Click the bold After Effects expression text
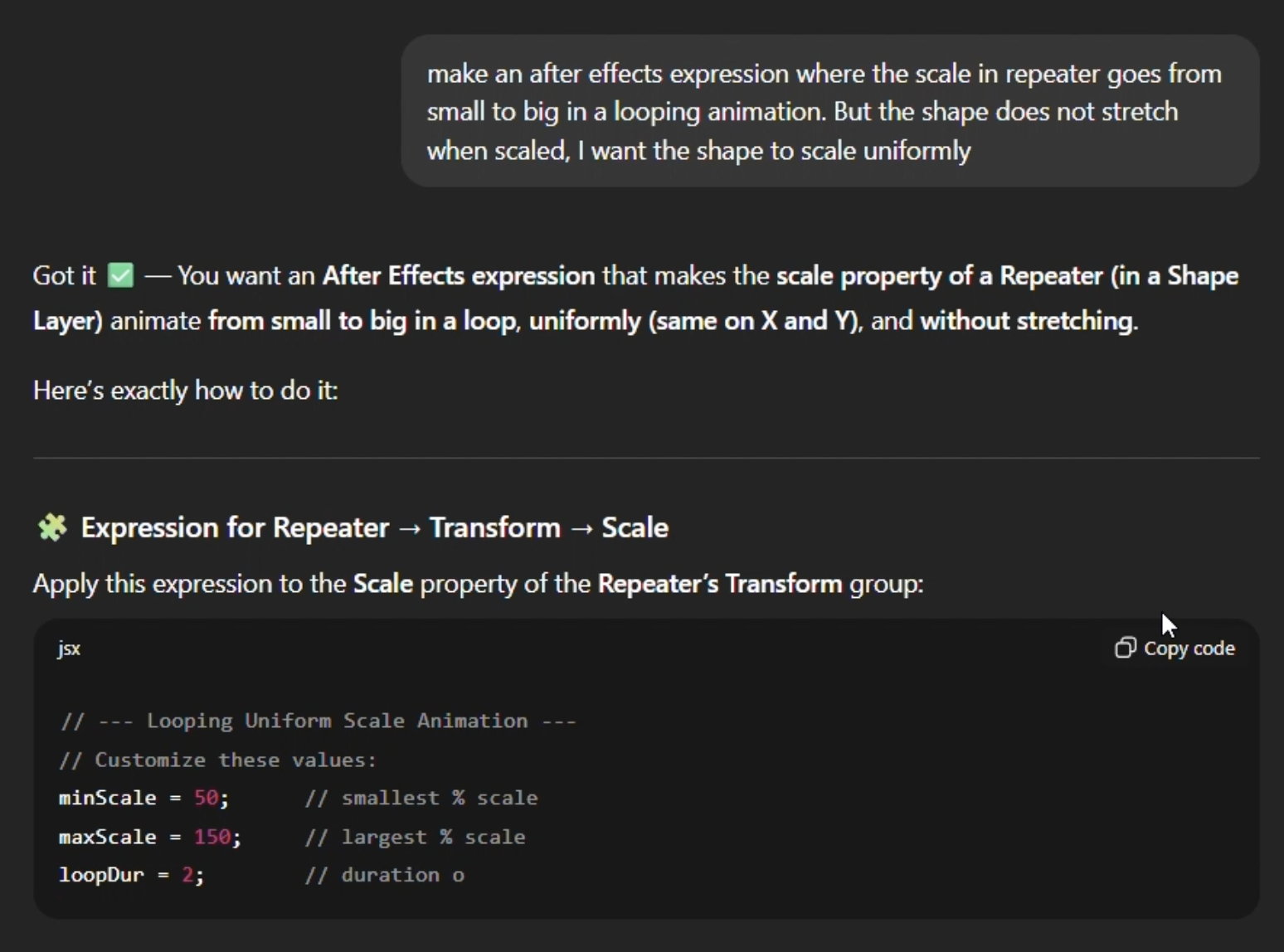Screen dimensions: 1284x952 point(458,275)
